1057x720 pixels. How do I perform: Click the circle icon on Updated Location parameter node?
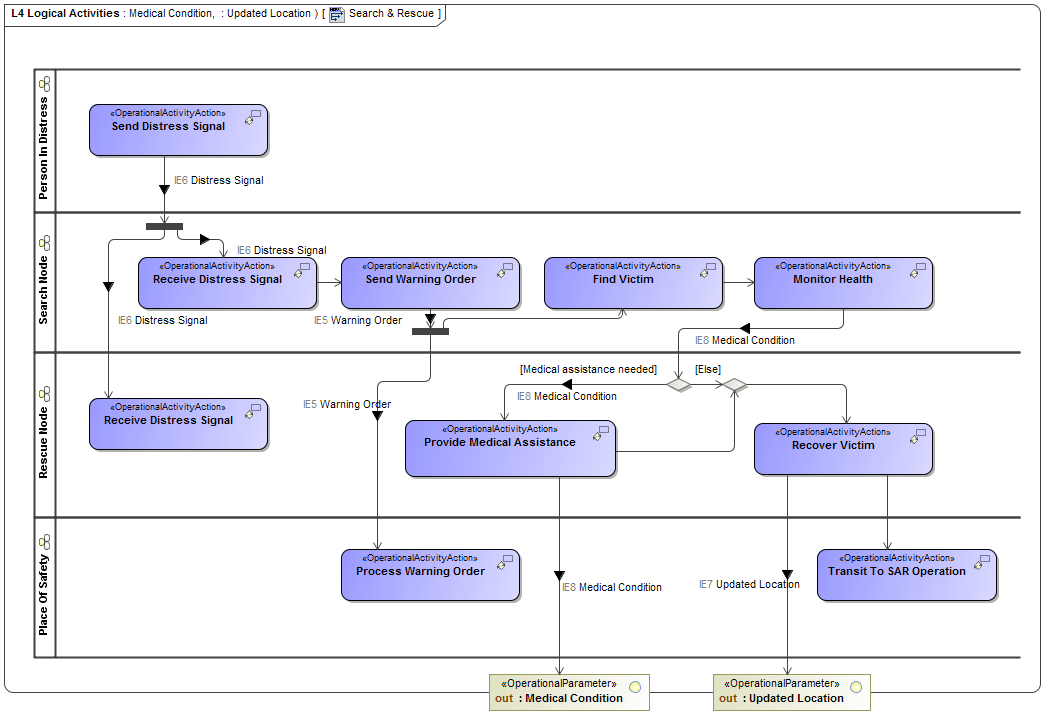pyautogui.click(x=857, y=687)
